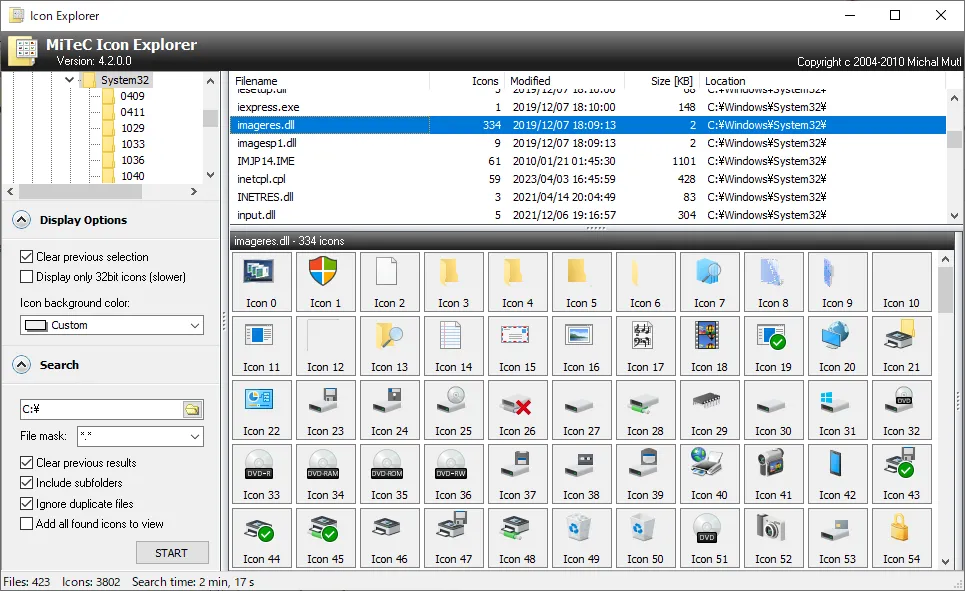Choose the Icon 2 blank document
Viewport: 965px width, 591px height.
tap(390, 282)
